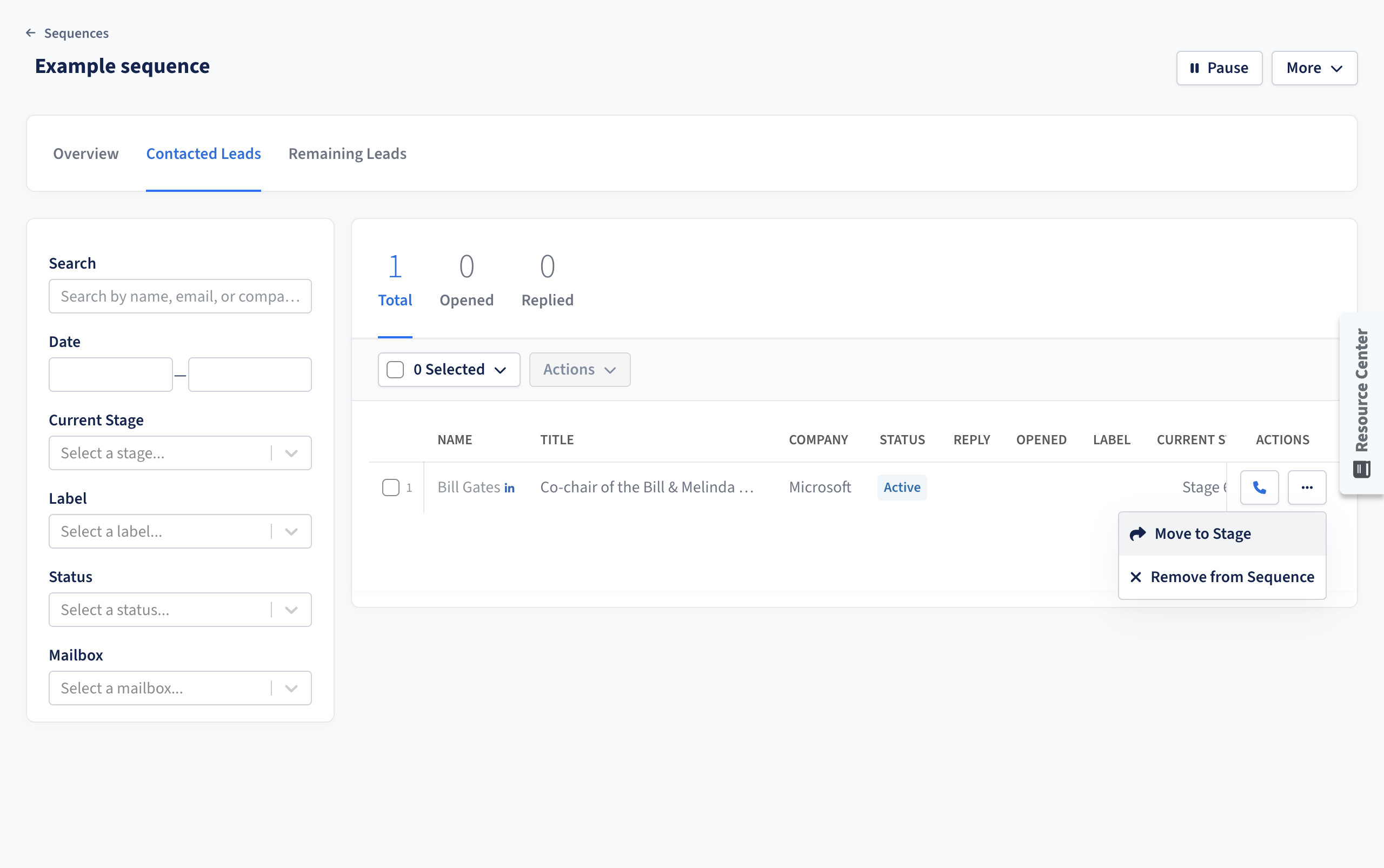Select the Contacted Leads tab
The height and width of the screenshot is (868, 1384).
pyautogui.click(x=203, y=153)
